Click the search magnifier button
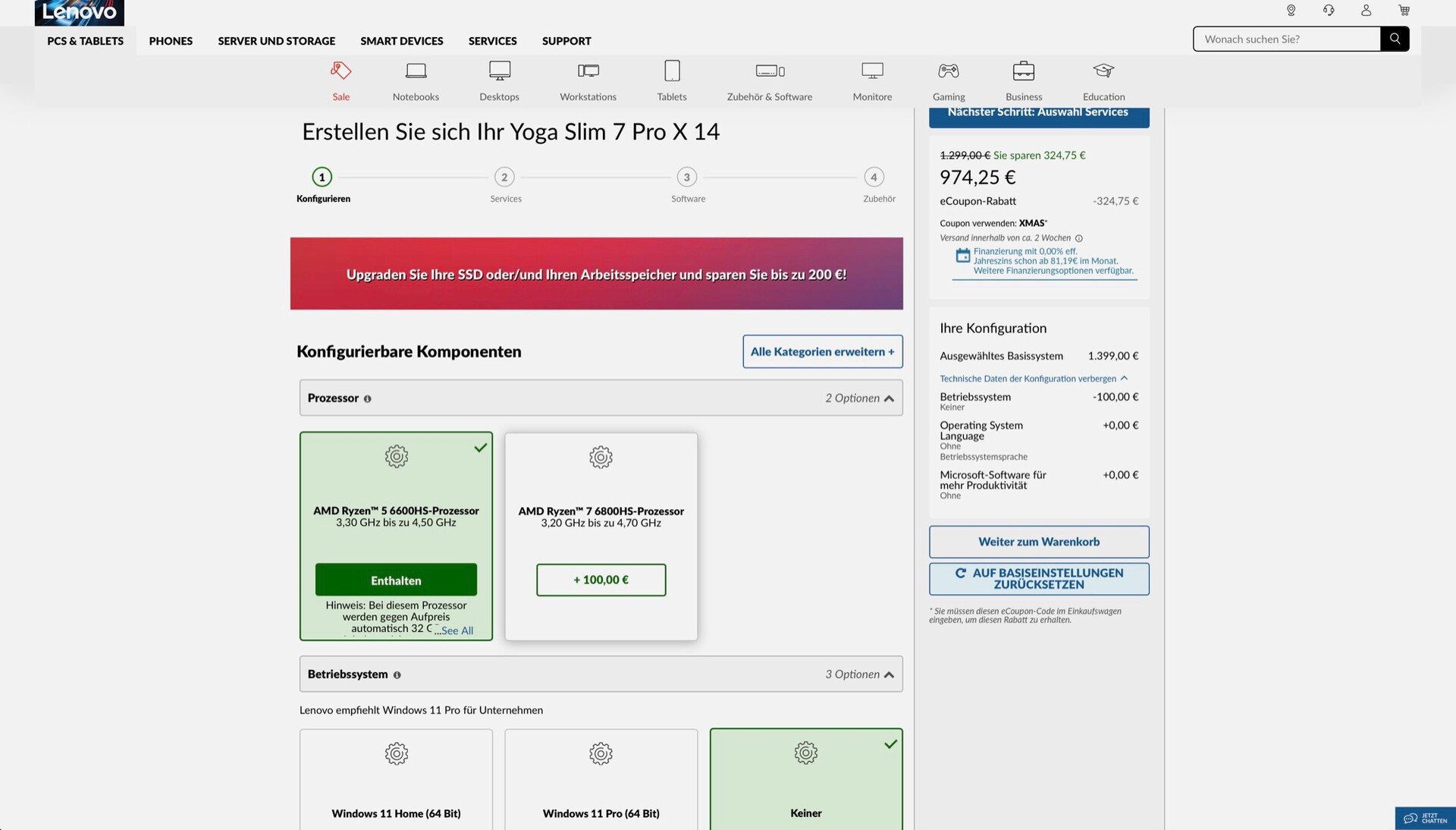 1395,39
